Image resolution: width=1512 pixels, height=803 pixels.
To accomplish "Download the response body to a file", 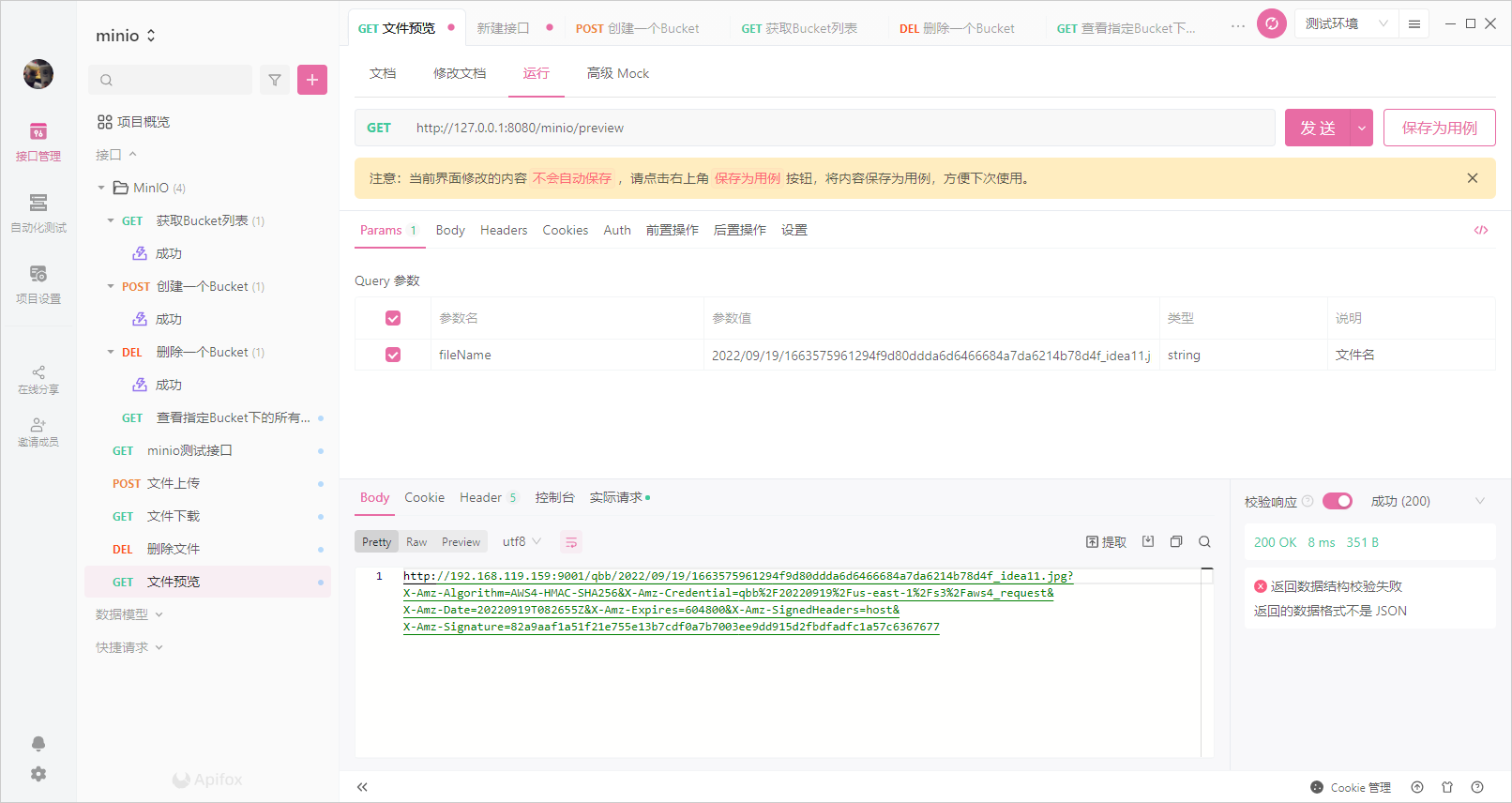I will 1148,541.
